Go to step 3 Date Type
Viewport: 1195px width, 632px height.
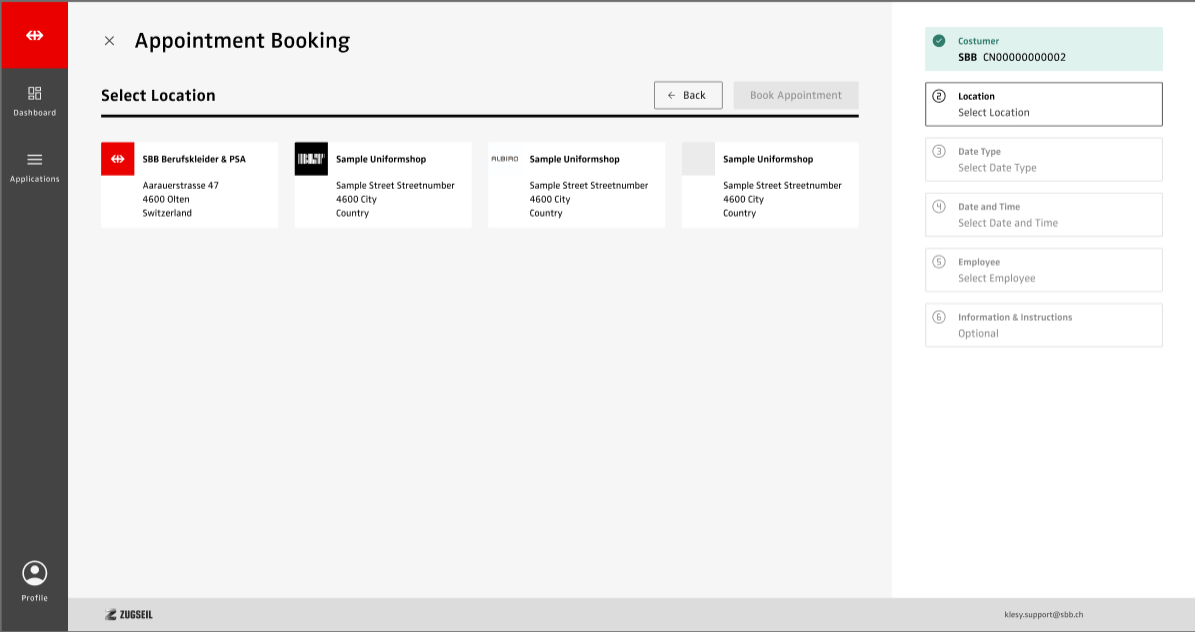1043,160
